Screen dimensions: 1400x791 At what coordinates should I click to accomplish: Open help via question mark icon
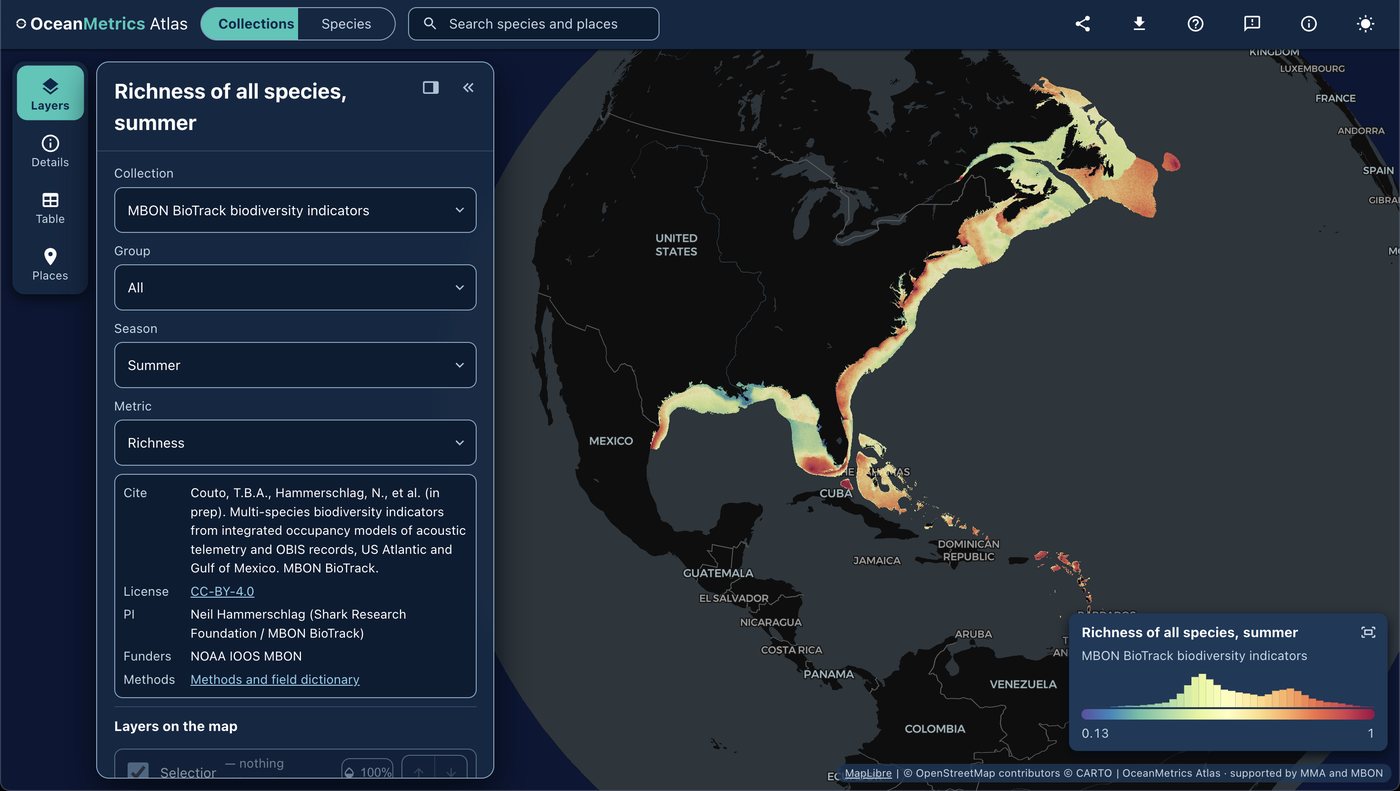1195,24
